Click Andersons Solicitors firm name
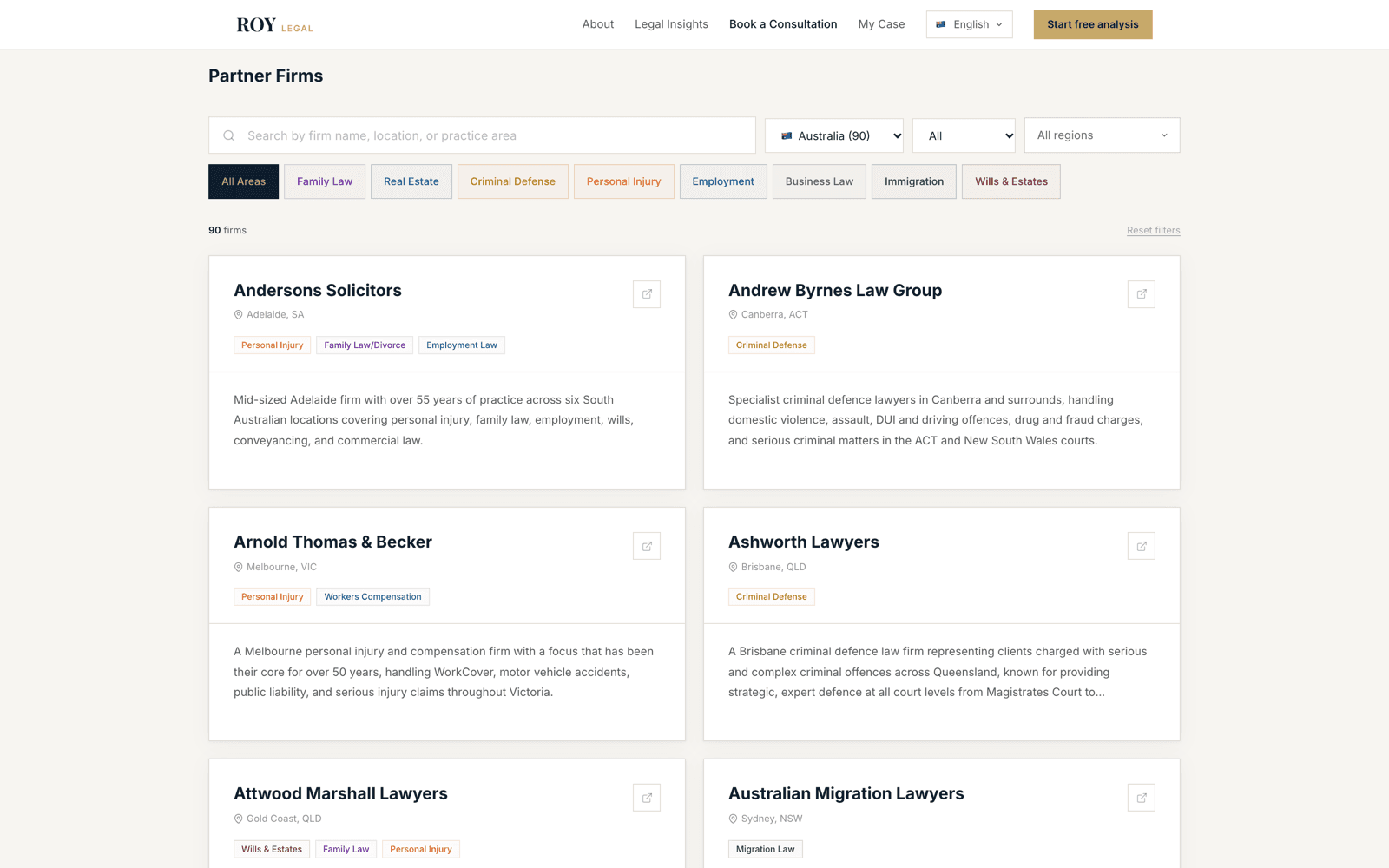This screenshot has height=868, width=1389. 318,291
